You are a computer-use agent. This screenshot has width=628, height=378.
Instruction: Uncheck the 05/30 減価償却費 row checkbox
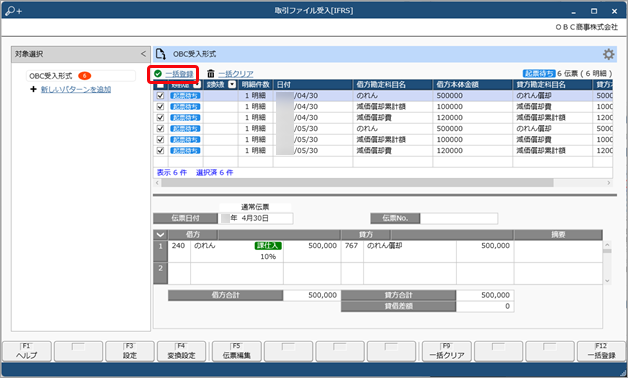pos(160,151)
